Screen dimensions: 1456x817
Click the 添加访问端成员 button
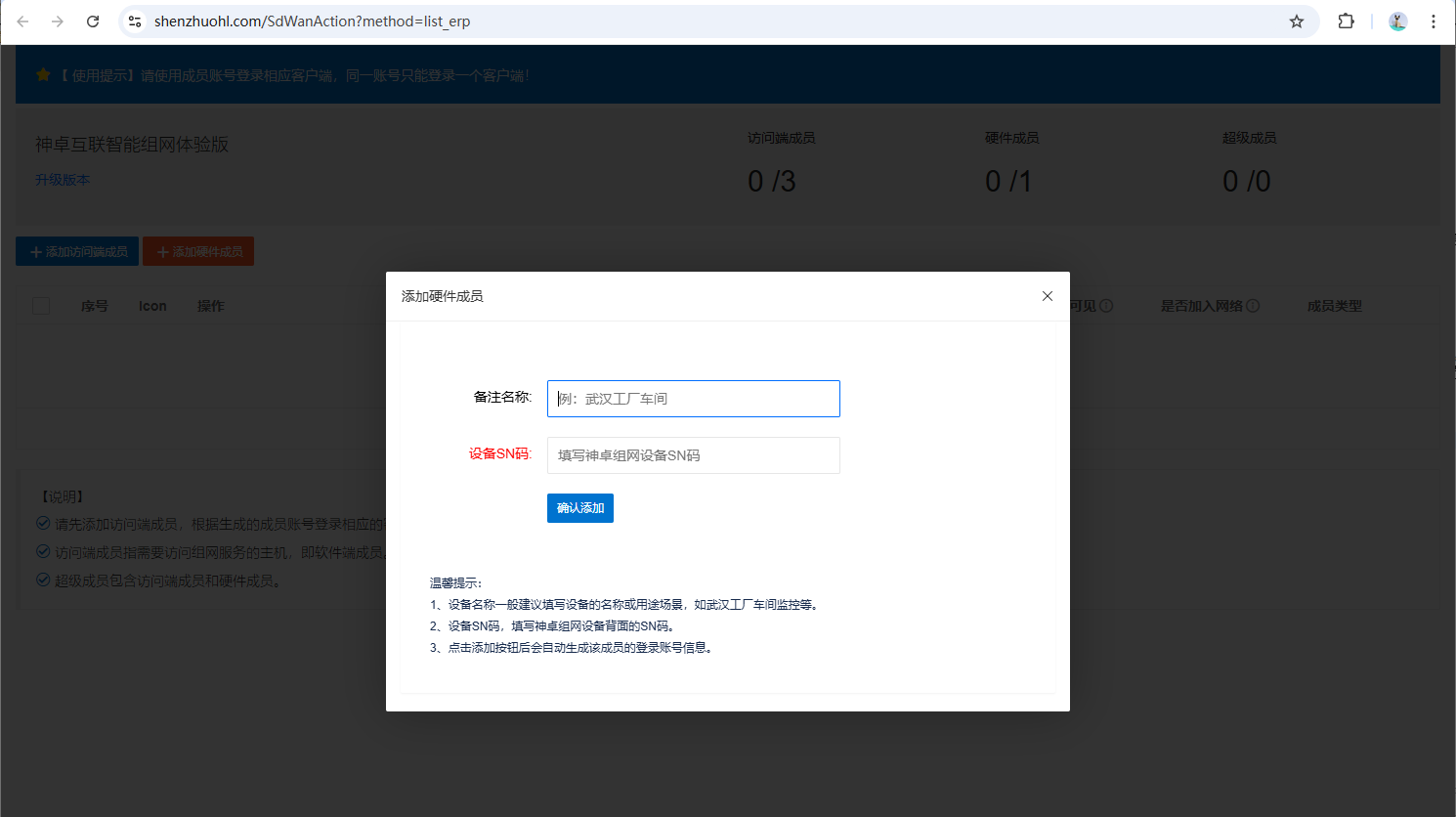coord(77,252)
